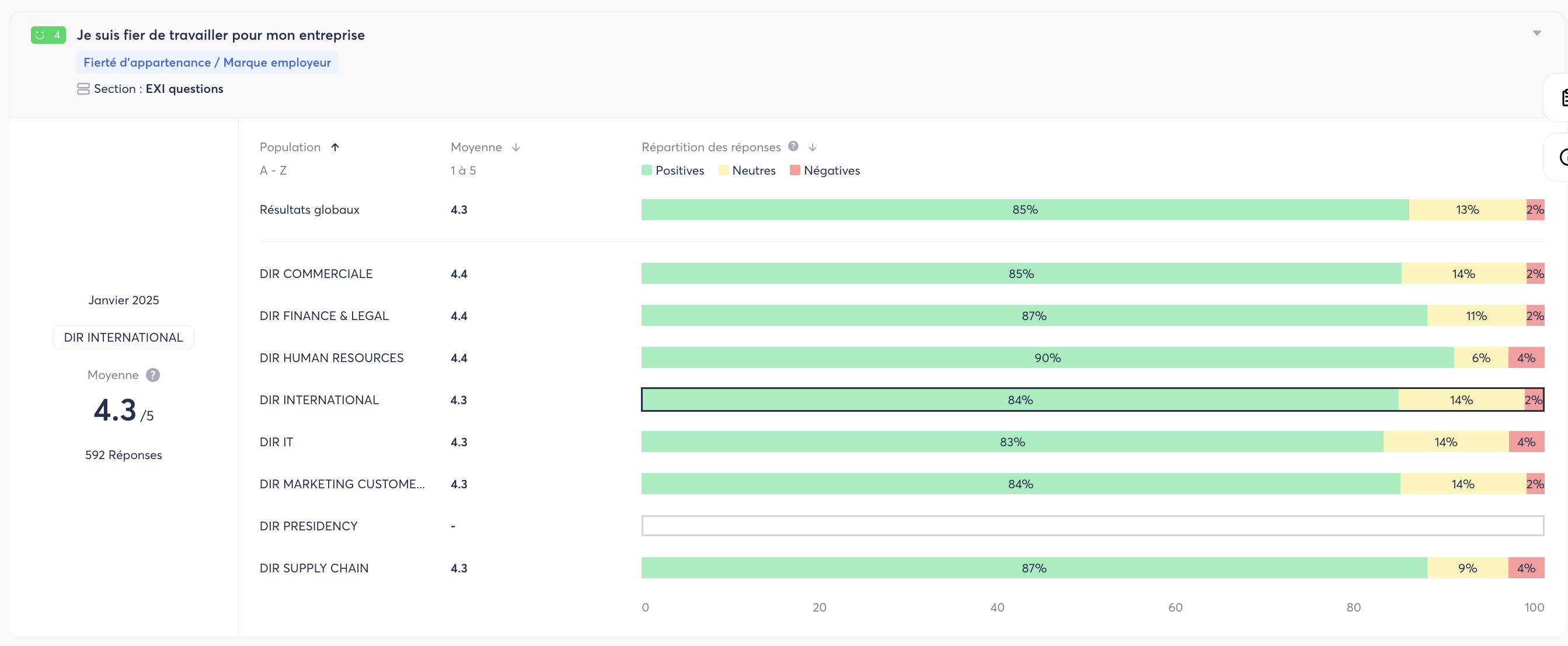This screenshot has width=1568, height=646.
Task: Toggle the Neutres legend item
Action: point(747,171)
